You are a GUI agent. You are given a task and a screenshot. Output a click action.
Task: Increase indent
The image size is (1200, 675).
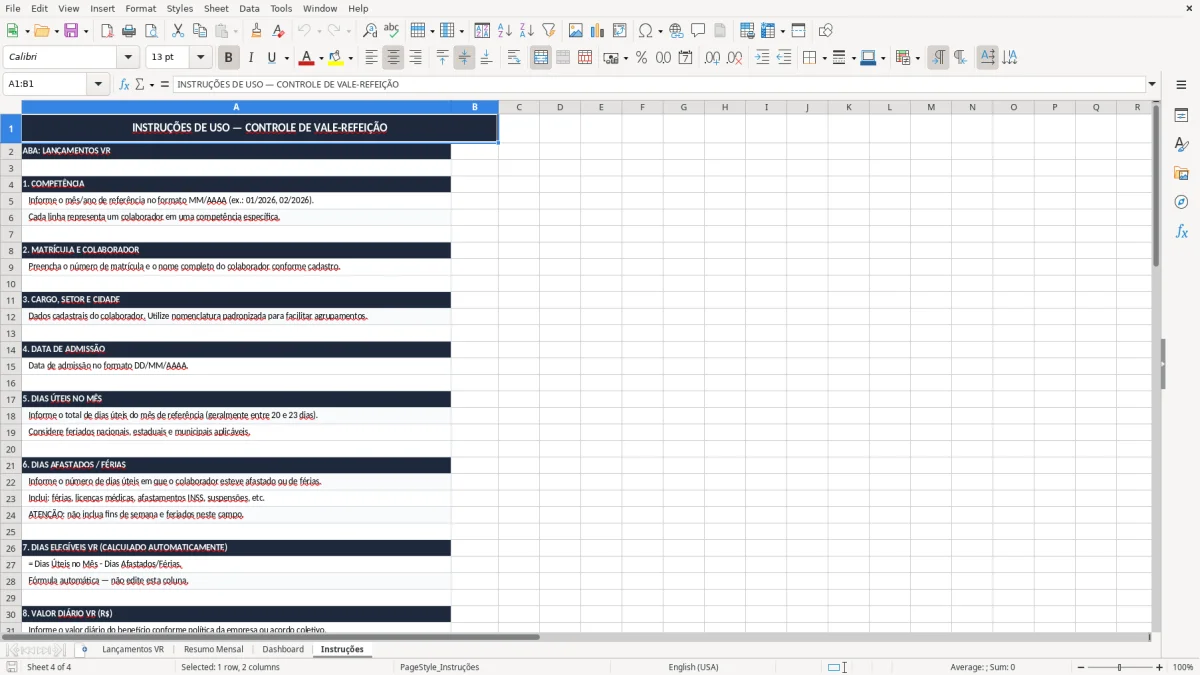(x=762, y=58)
